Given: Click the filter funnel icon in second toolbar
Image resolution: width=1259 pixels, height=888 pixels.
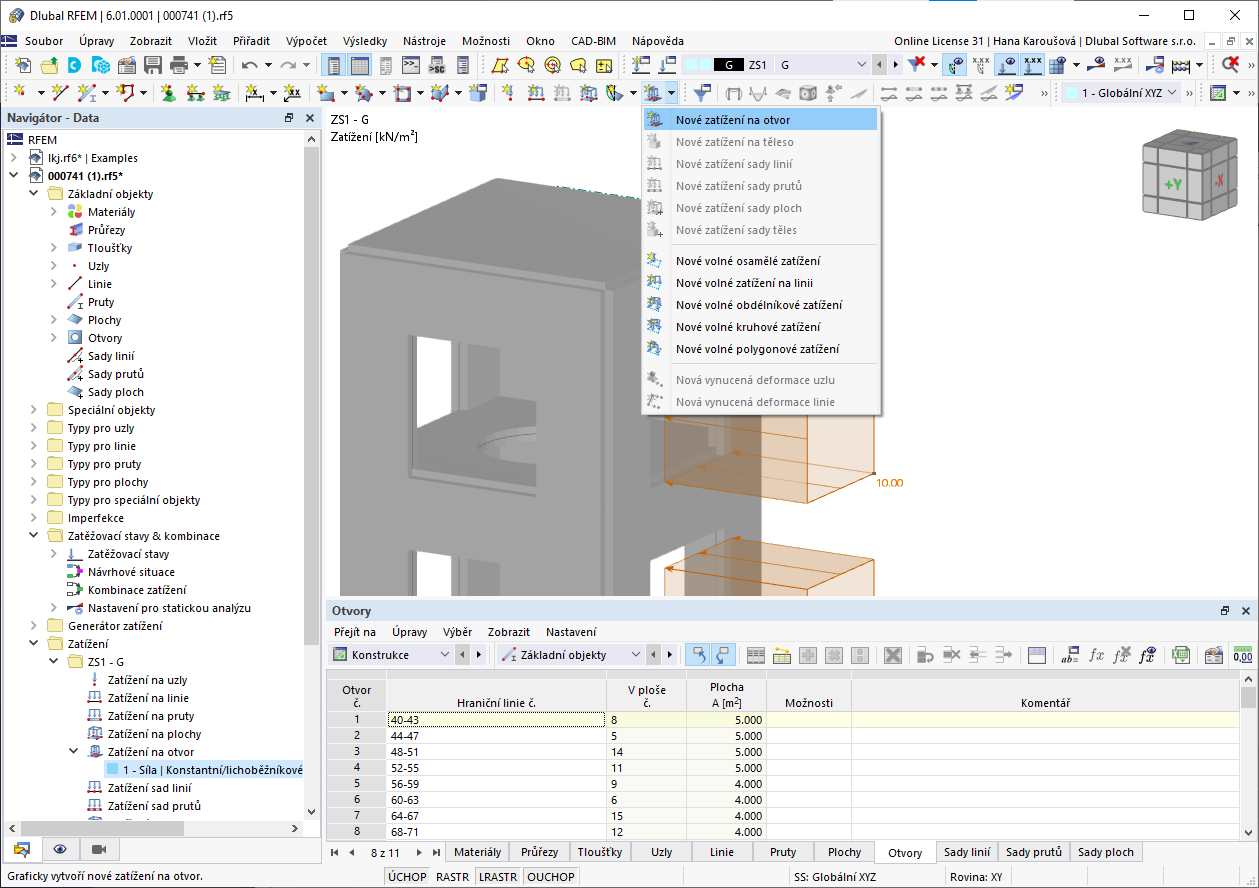Looking at the screenshot, I should 702,93.
